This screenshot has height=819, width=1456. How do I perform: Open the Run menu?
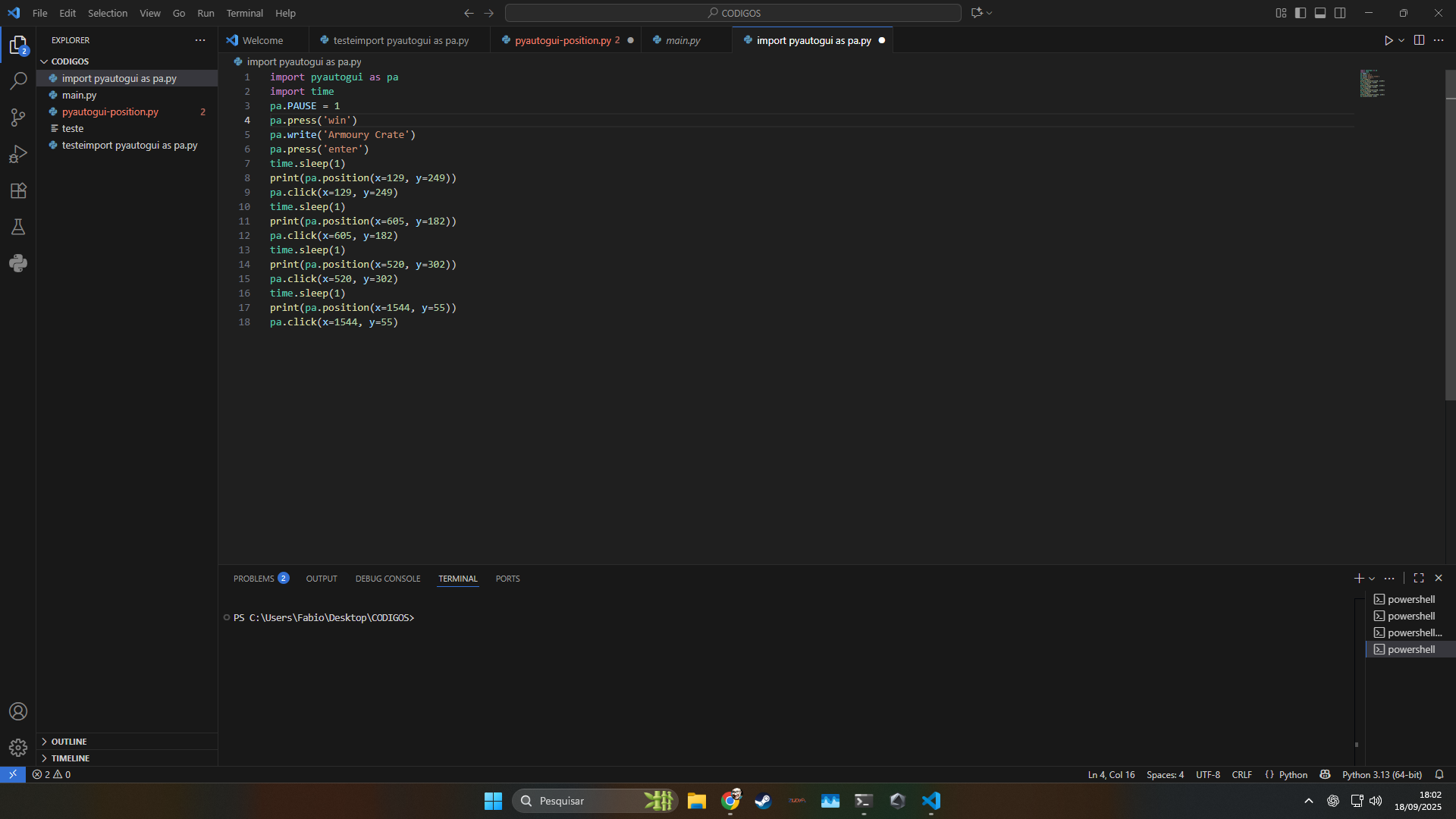coord(206,13)
